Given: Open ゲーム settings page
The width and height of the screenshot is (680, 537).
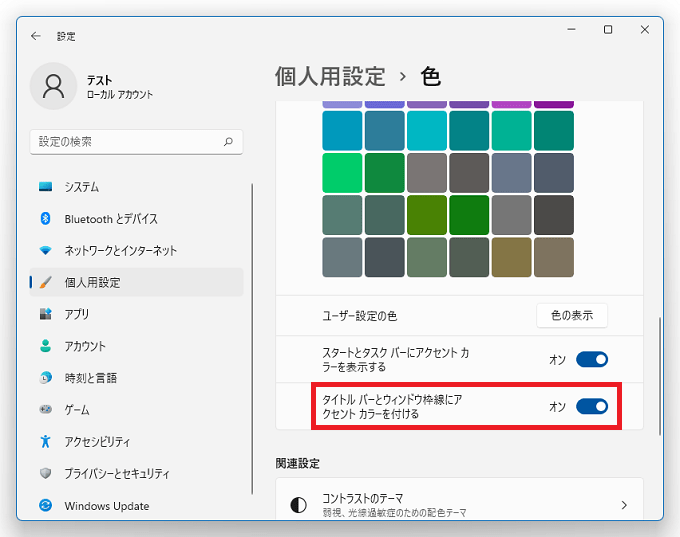Looking at the screenshot, I should pyautogui.click(x=136, y=409).
